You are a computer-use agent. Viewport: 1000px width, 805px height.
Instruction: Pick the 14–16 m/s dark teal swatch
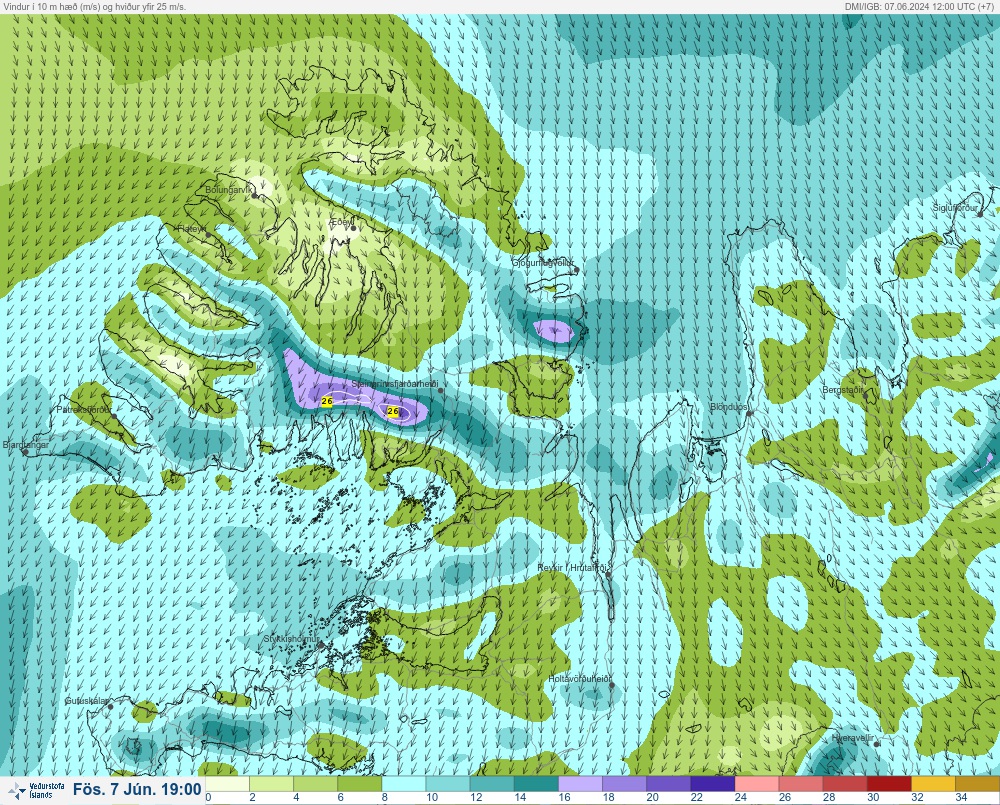pos(536,783)
